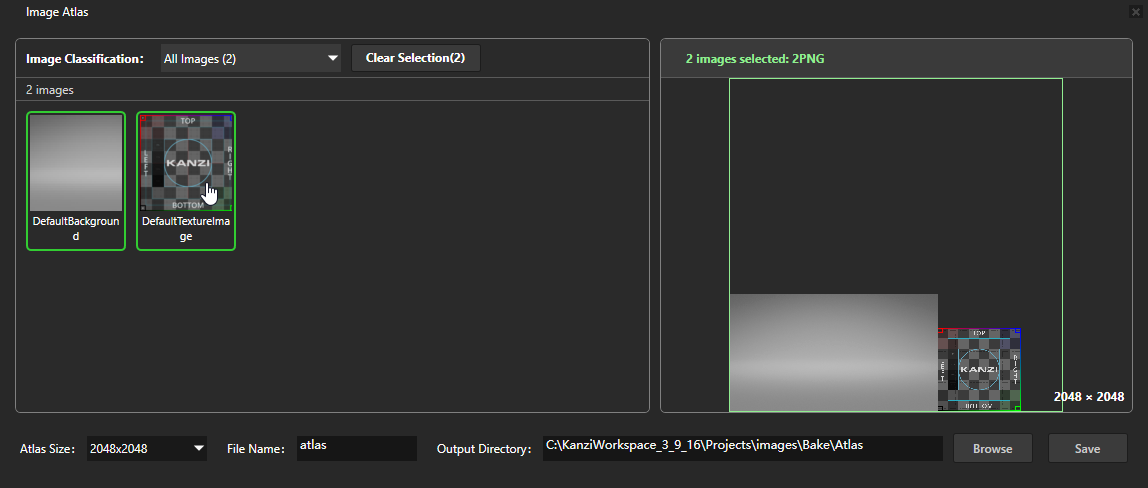Click the gray background image in atlas preview
Screen dimensions: 1148x488
(x=834, y=353)
